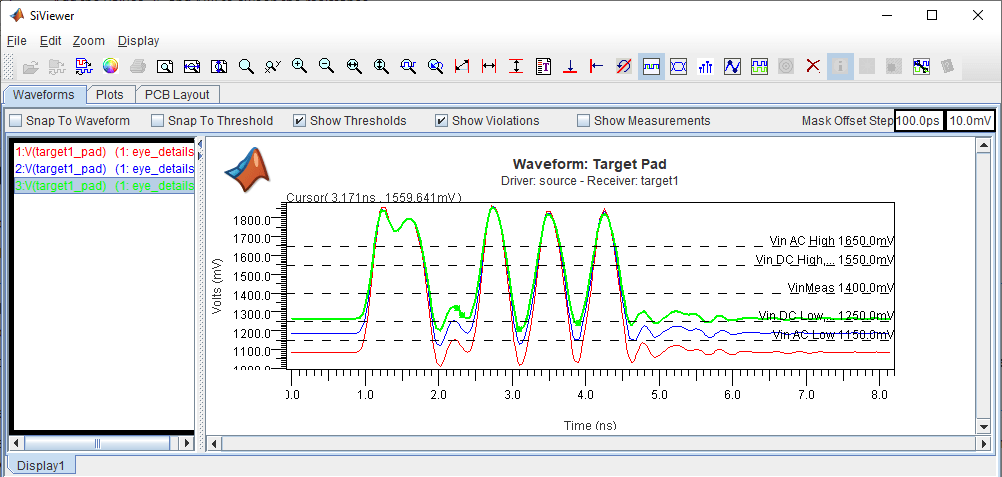Collapse waveform list panel using divider arrow
This screenshot has height=477, width=1002.
pyautogui.click(x=199, y=144)
